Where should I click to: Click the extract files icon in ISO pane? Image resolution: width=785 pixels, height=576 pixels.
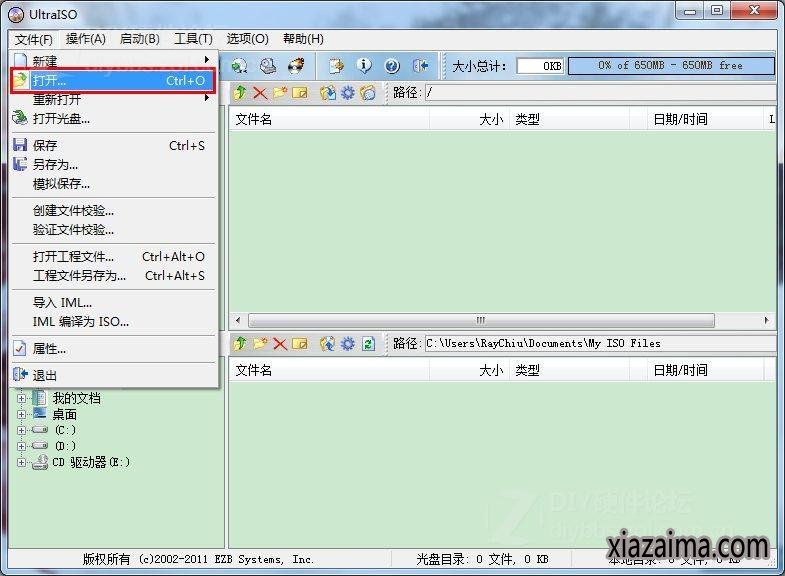pos(328,93)
